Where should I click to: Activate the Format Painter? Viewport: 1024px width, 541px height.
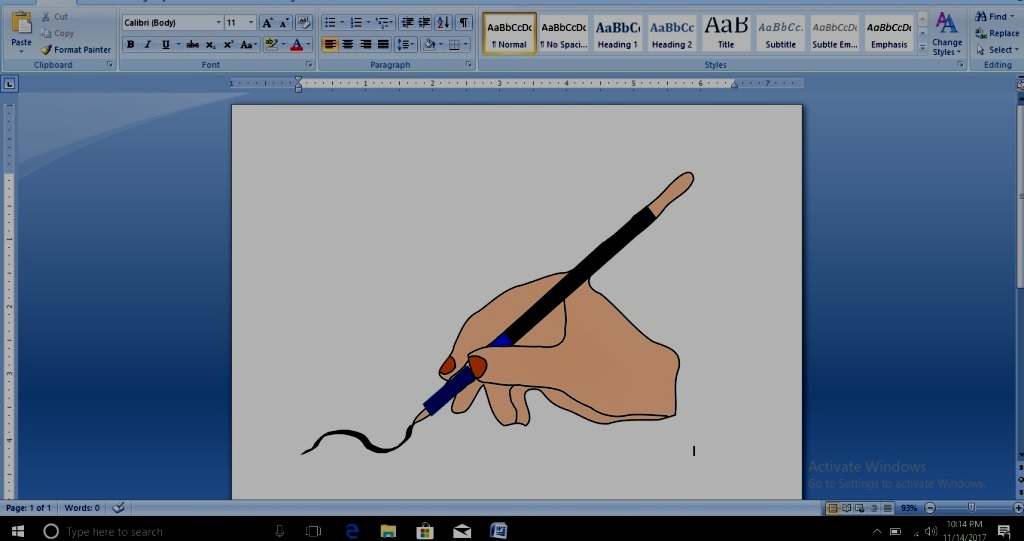[76, 50]
